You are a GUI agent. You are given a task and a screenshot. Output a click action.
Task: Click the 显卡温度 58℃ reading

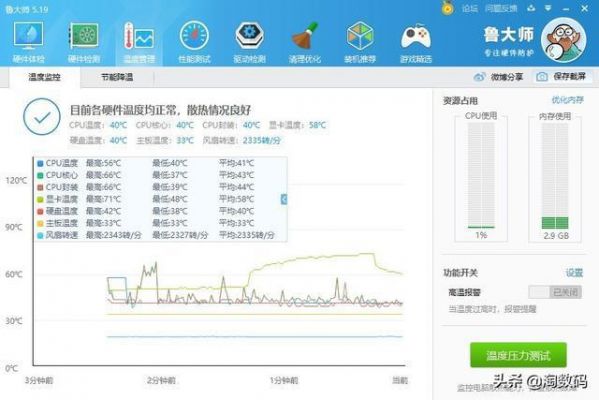coord(297,125)
